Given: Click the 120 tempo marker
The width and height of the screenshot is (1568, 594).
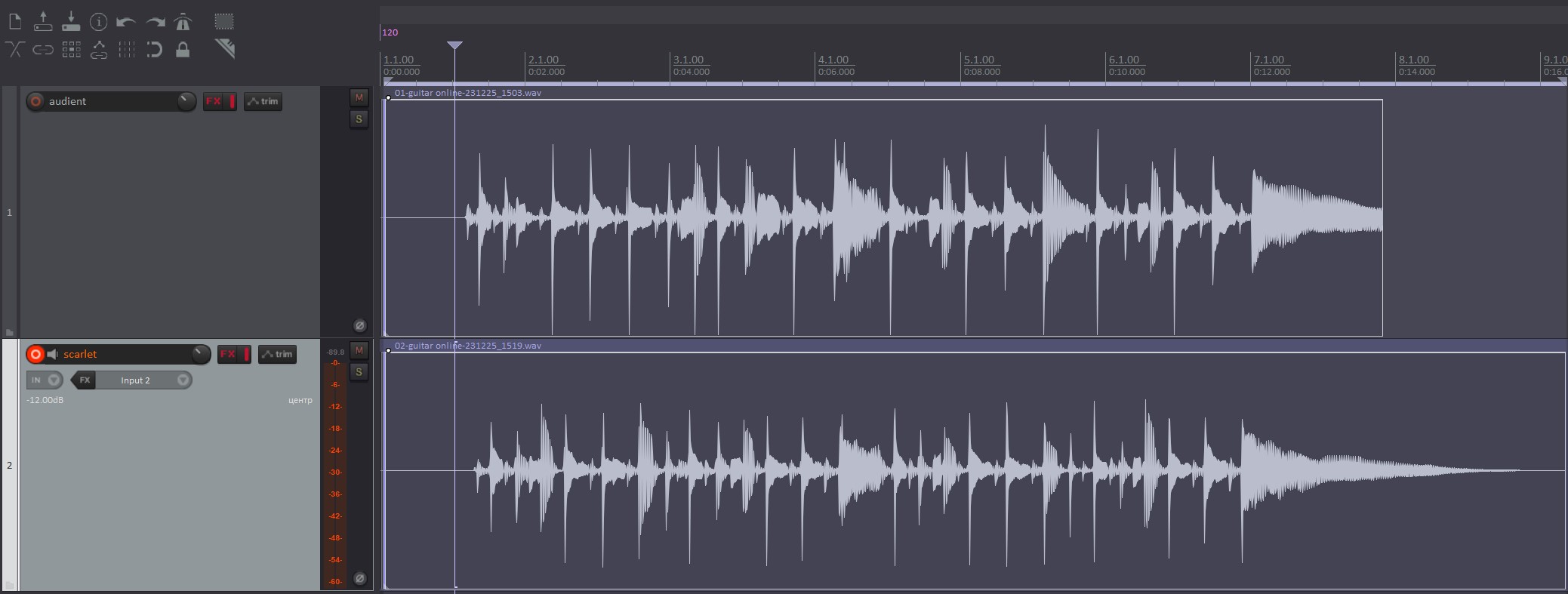Looking at the screenshot, I should click(x=390, y=32).
